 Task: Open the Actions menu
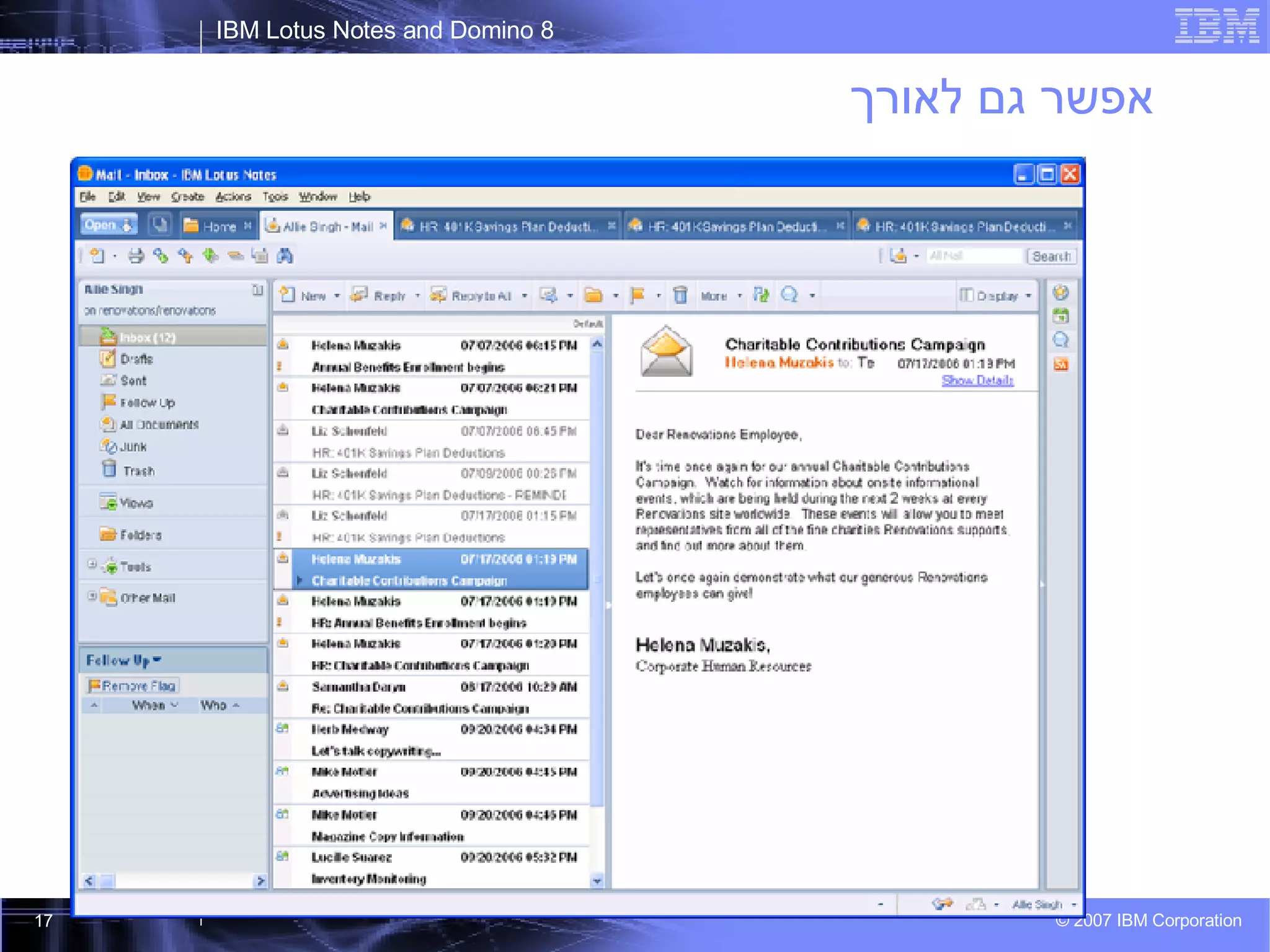click(233, 196)
